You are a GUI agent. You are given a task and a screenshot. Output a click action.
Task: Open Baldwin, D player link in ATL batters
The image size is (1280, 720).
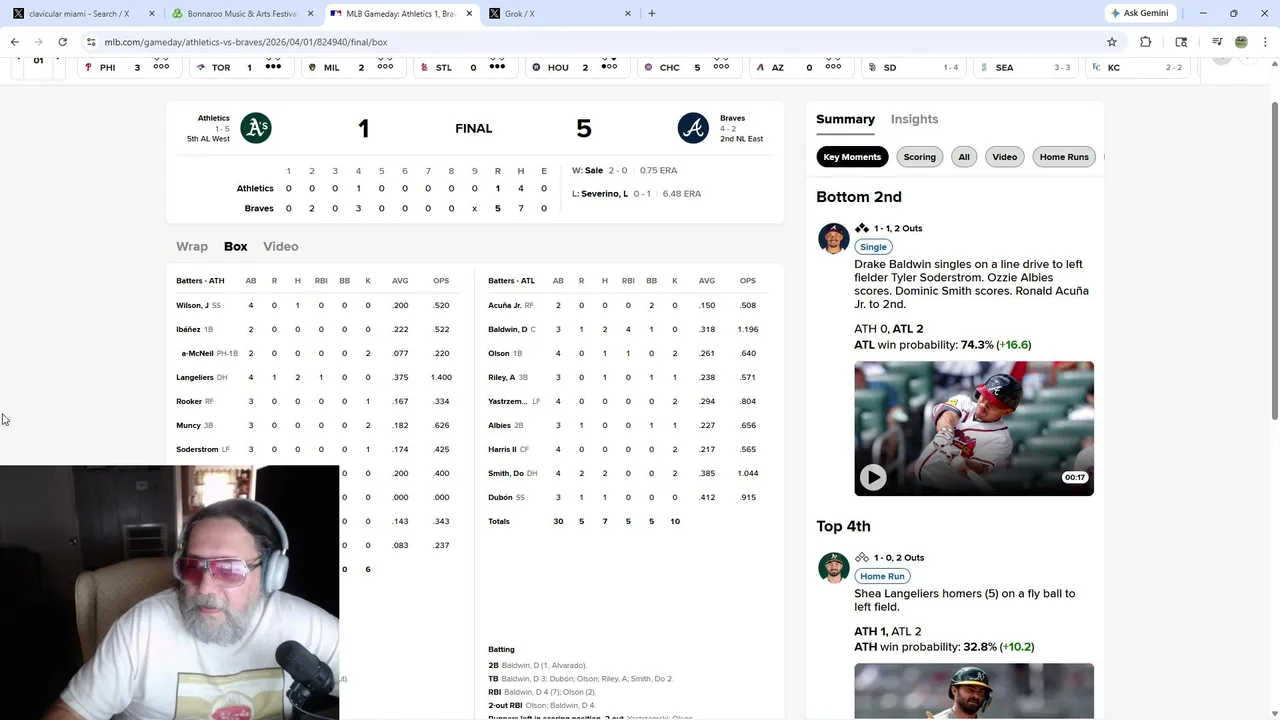pos(508,329)
